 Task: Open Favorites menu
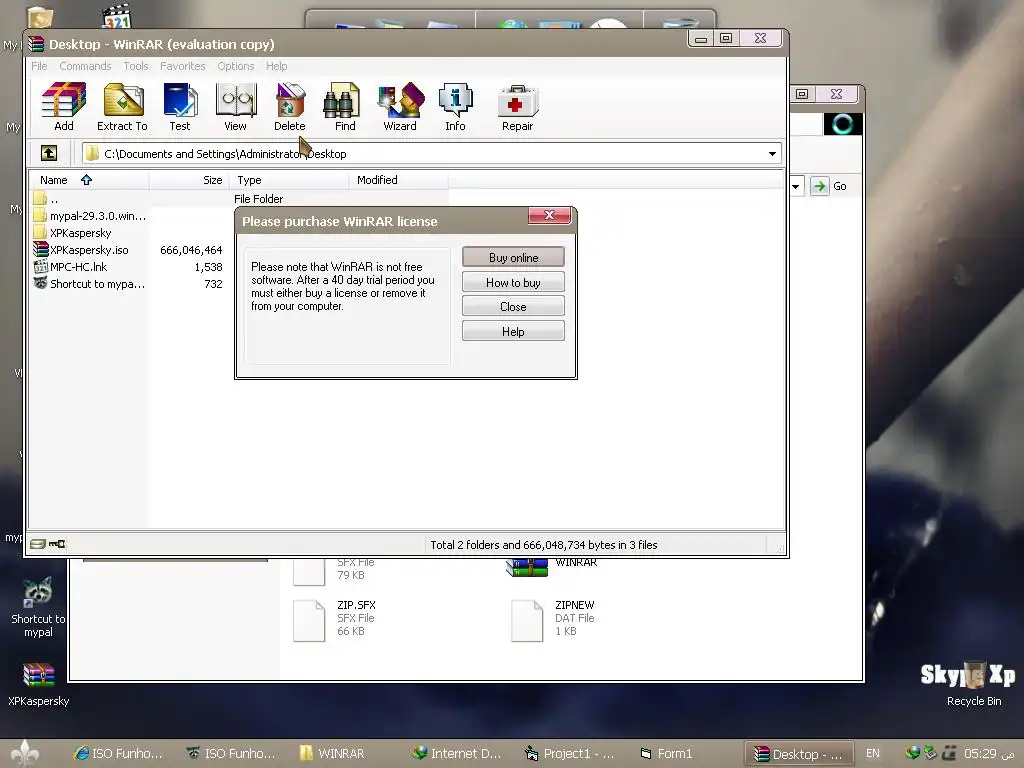182,66
